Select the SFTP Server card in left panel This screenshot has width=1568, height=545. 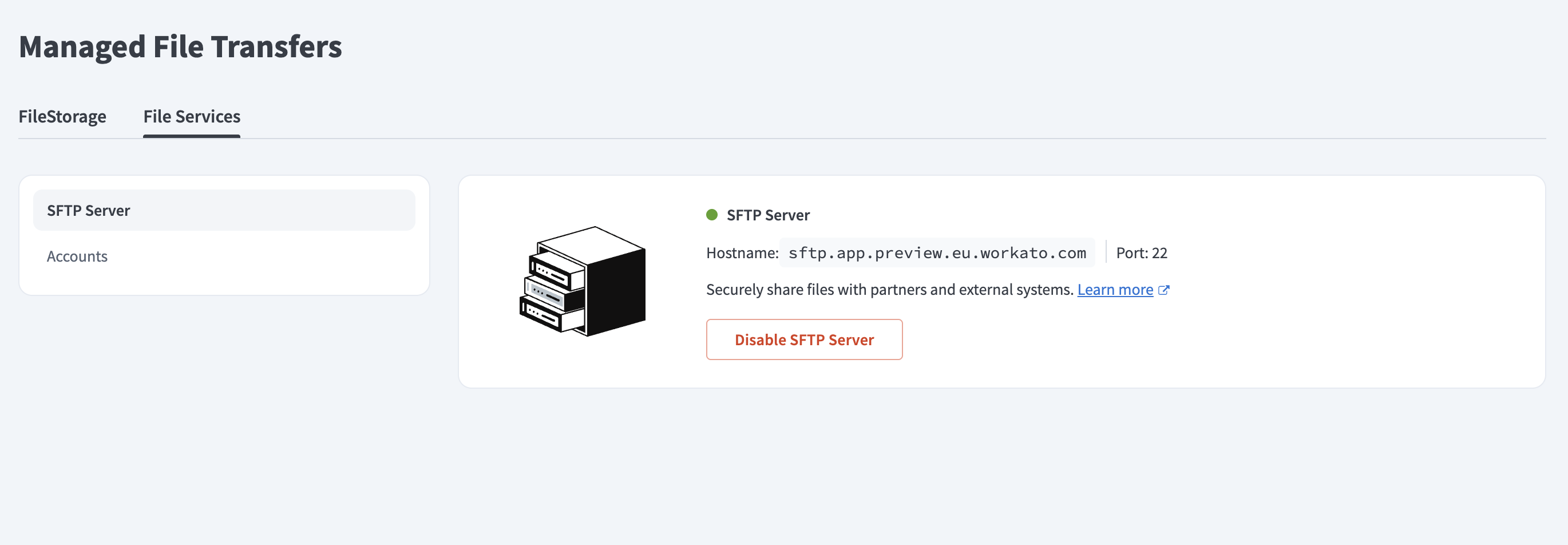[223, 210]
